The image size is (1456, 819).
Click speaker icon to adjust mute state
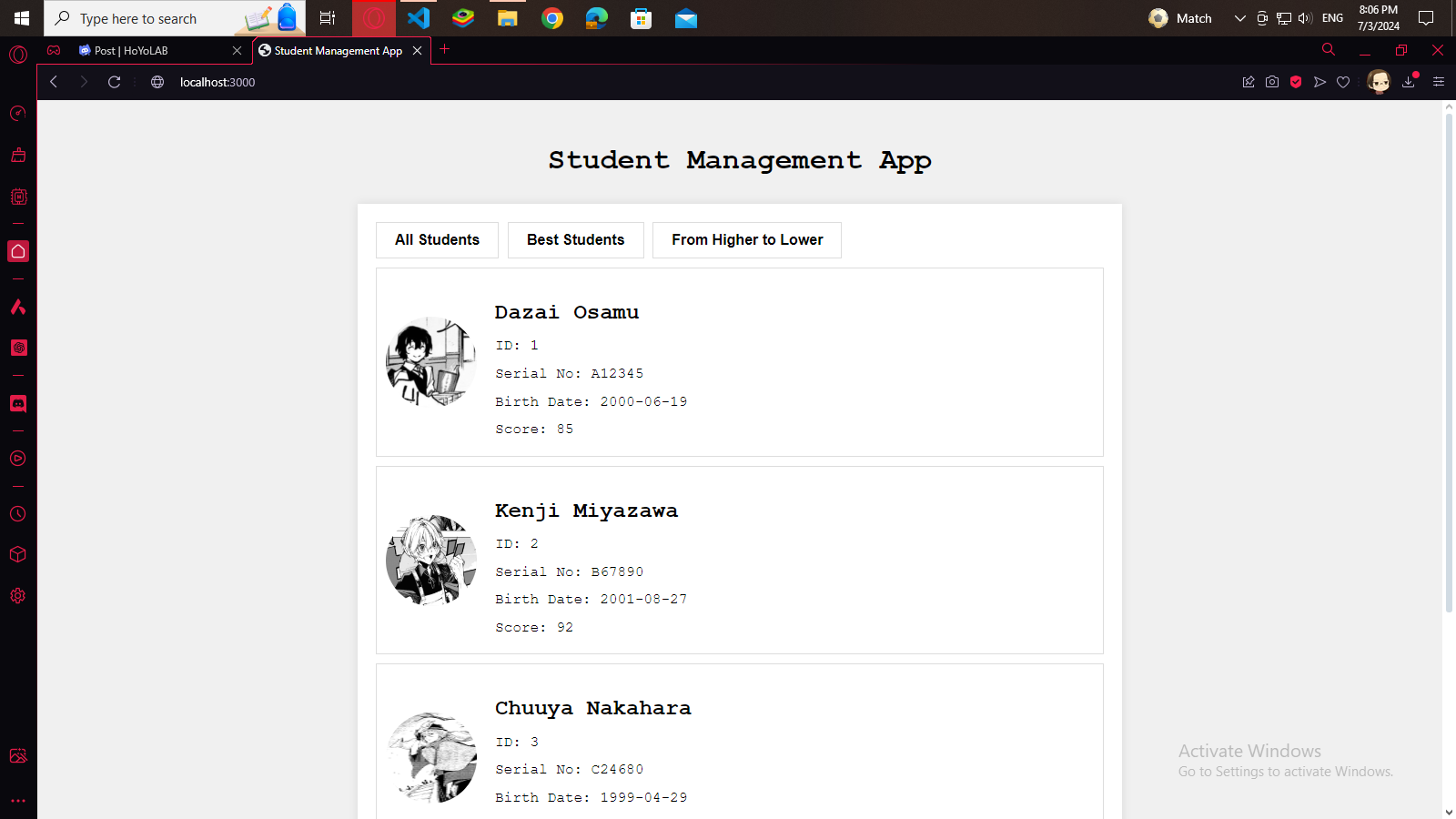[1305, 17]
